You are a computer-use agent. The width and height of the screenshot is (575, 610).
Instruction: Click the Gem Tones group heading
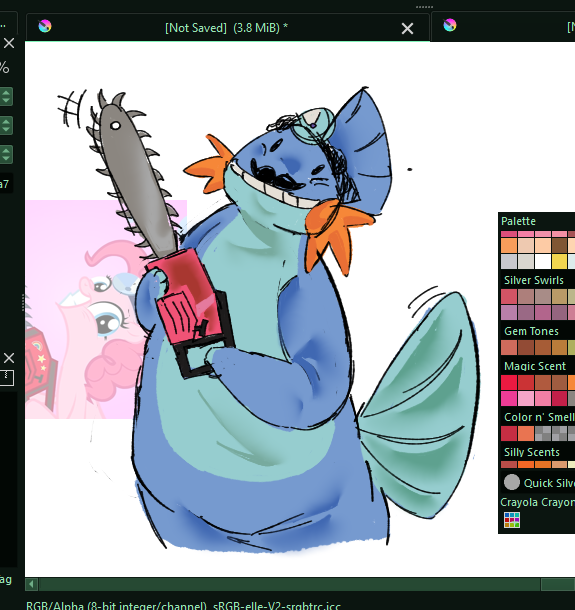pos(531,331)
